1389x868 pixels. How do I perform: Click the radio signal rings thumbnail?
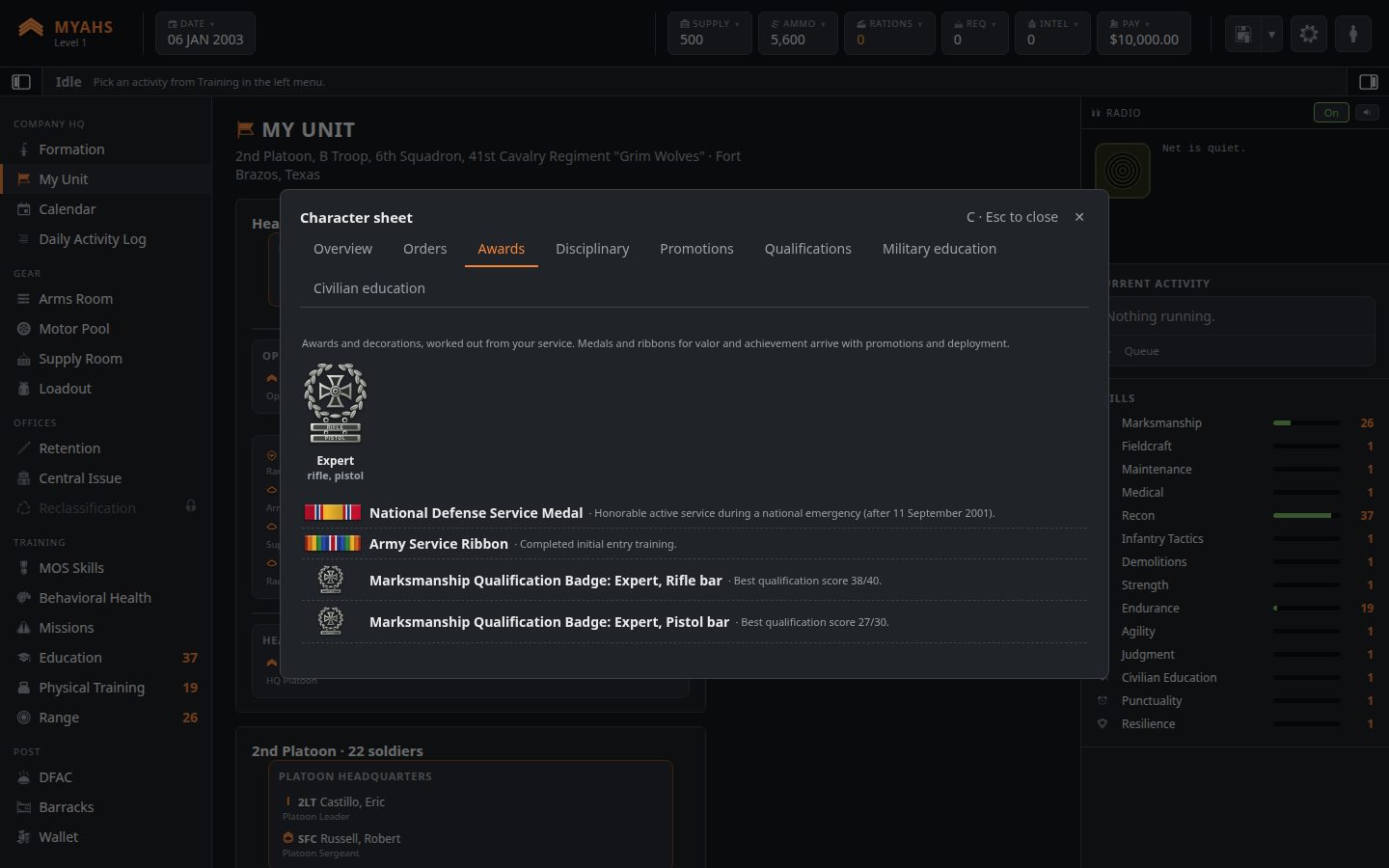(x=1123, y=171)
